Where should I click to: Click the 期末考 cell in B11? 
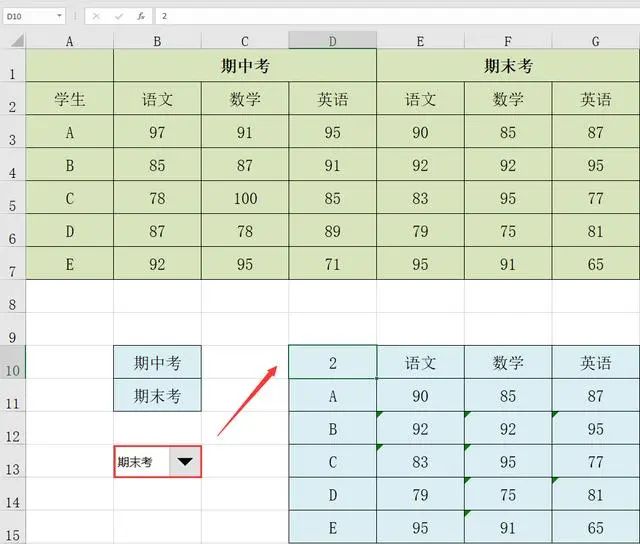point(157,395)
